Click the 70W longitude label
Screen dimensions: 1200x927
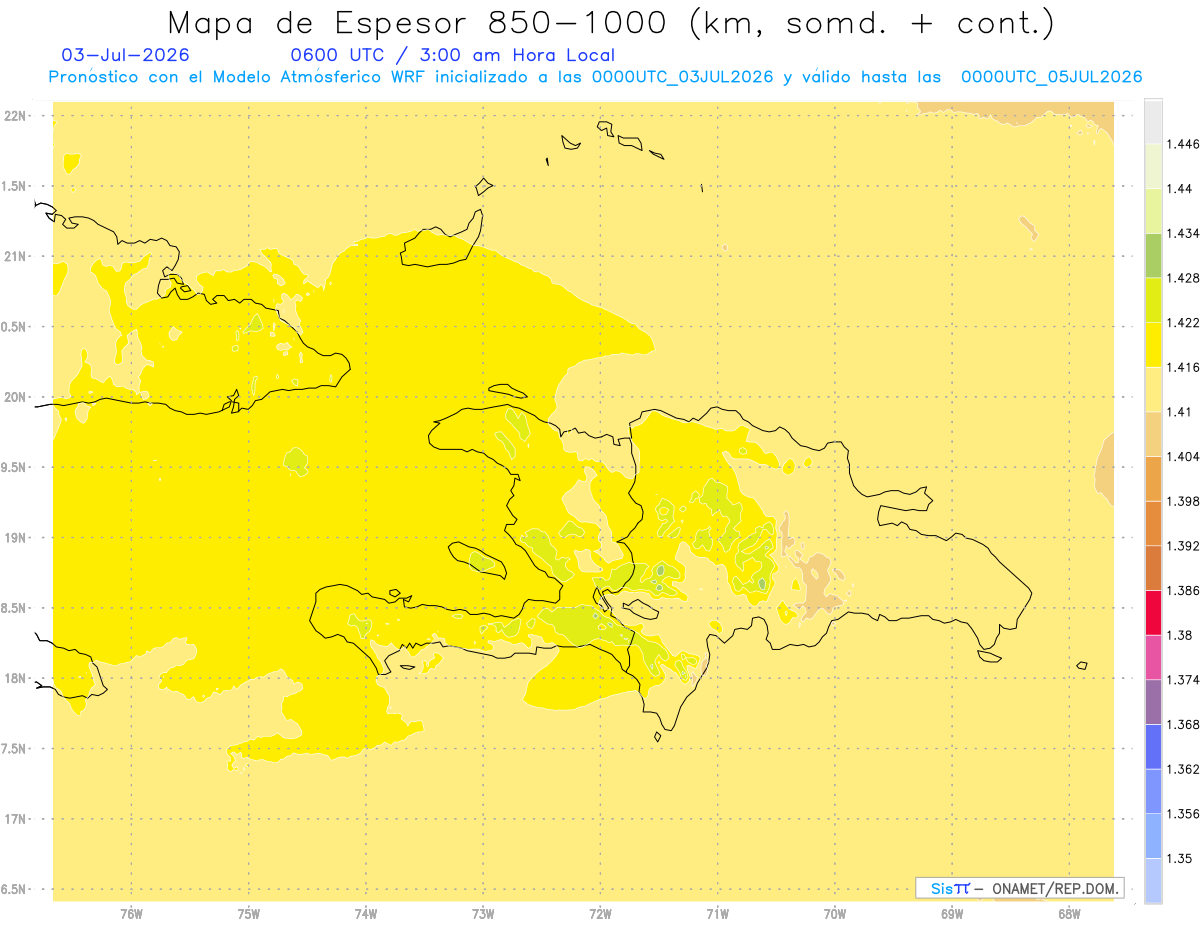pos(835,913)
